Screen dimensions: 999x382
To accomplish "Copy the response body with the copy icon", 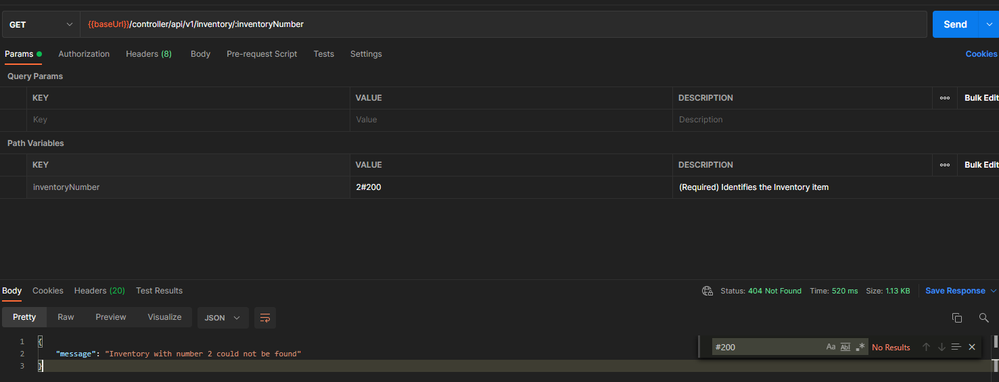I will pos(956,318).
